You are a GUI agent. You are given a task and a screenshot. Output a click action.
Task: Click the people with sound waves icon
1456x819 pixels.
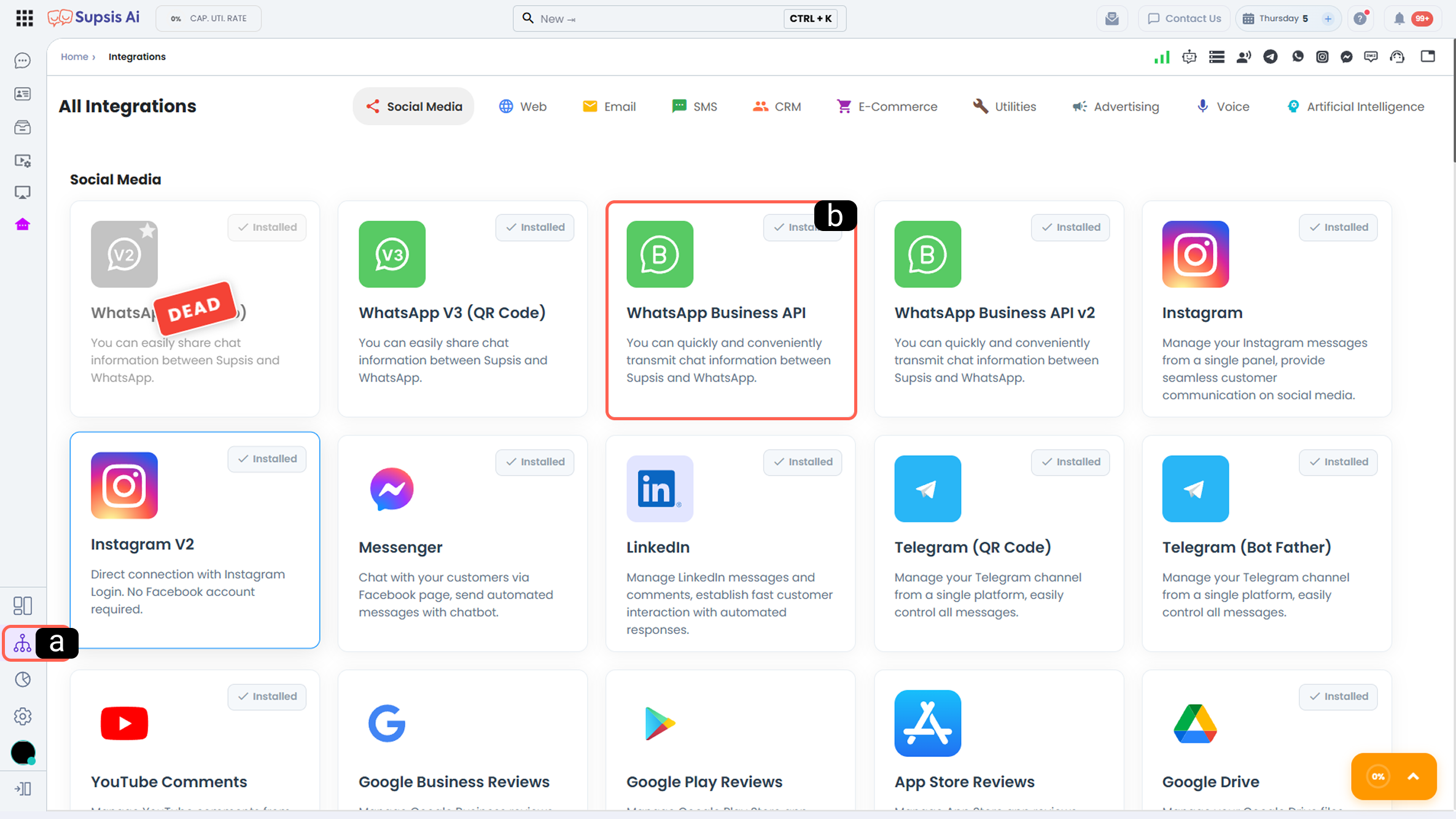point(1244,57)
